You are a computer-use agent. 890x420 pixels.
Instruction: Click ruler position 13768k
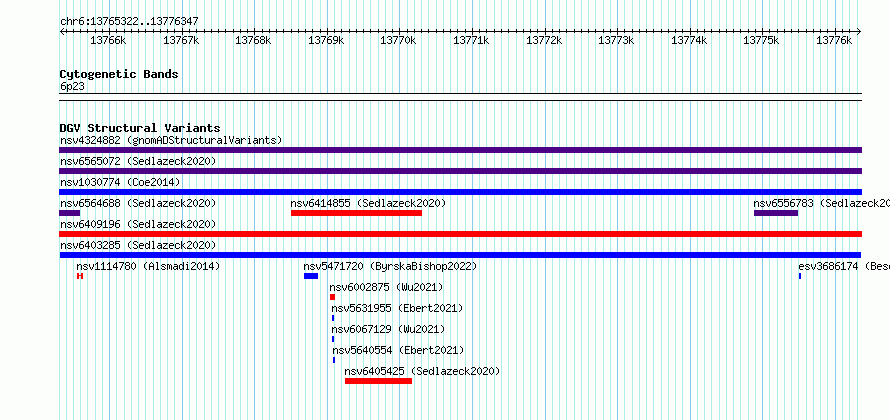click(x=253, y=40)
